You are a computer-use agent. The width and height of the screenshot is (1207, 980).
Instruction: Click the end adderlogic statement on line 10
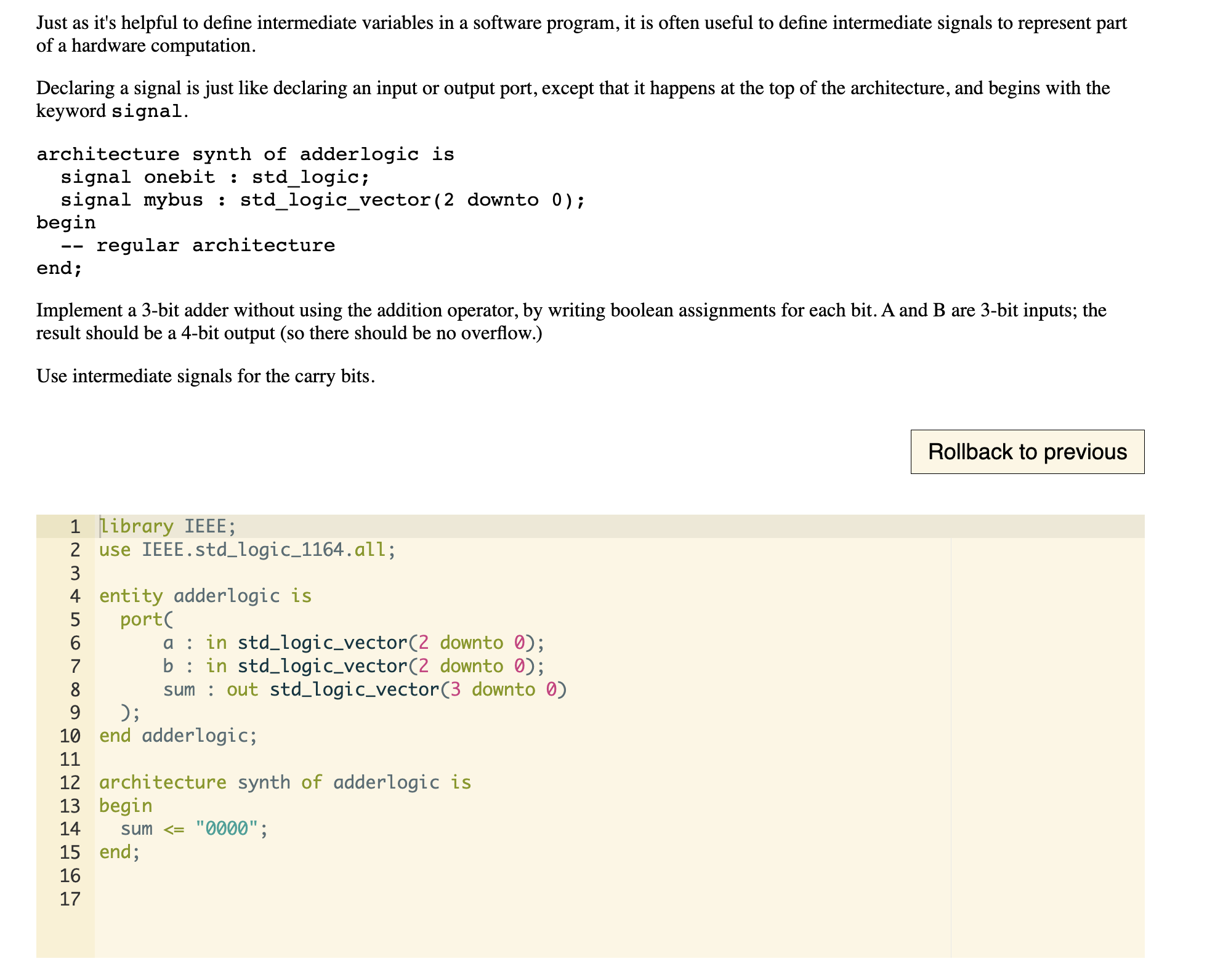[177, 735]
